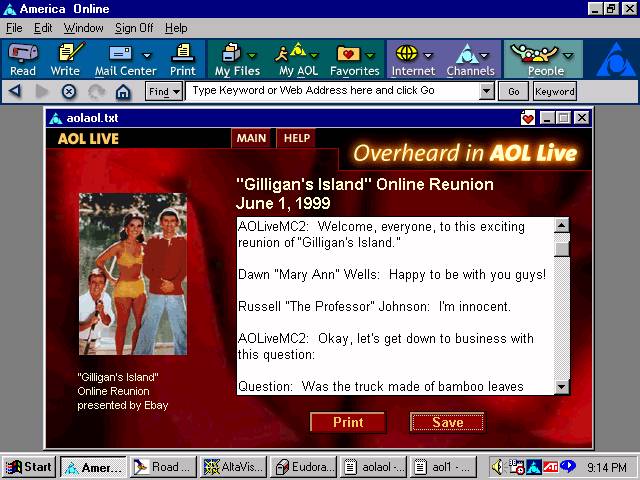This screenshot has width=640, height=480.
Task: Click "I'm innocent." line in transcript
Action: (x=474, y=306)
